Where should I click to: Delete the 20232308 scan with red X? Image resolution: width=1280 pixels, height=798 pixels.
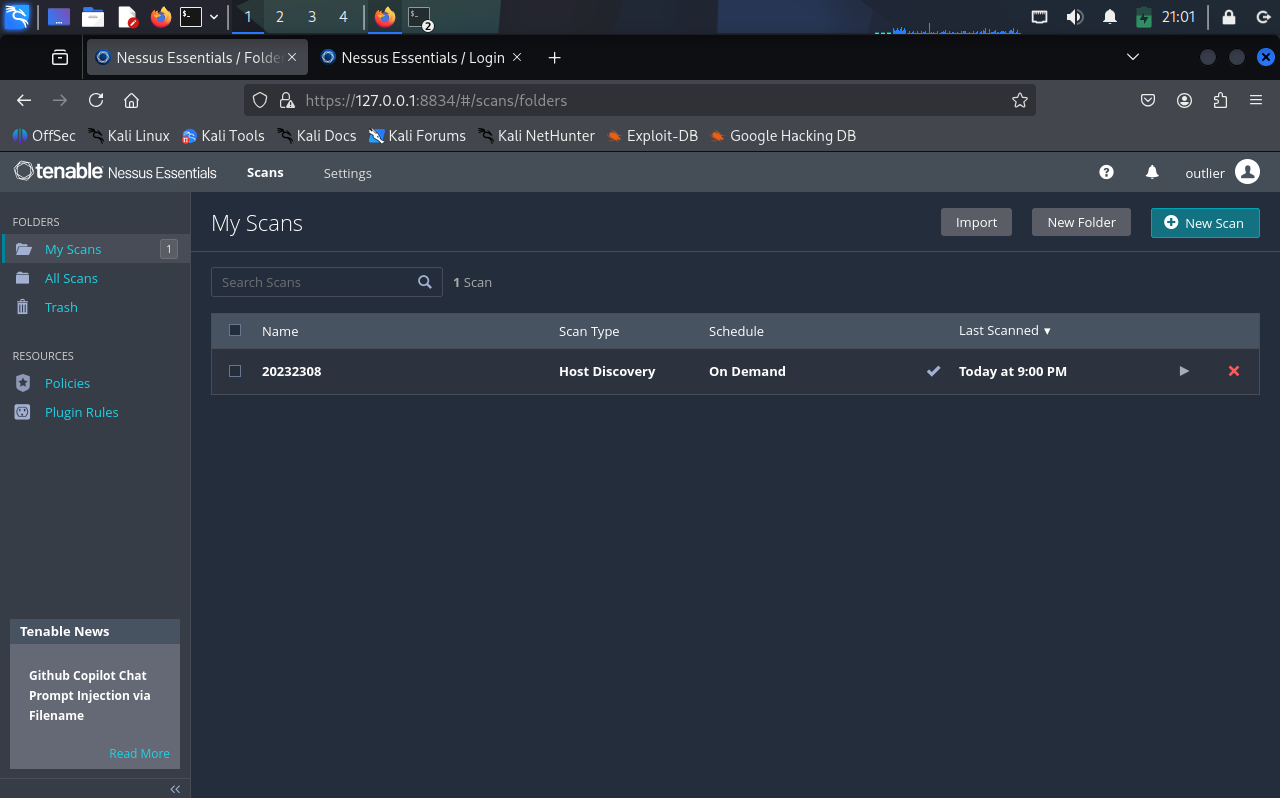pos(1234,371)
